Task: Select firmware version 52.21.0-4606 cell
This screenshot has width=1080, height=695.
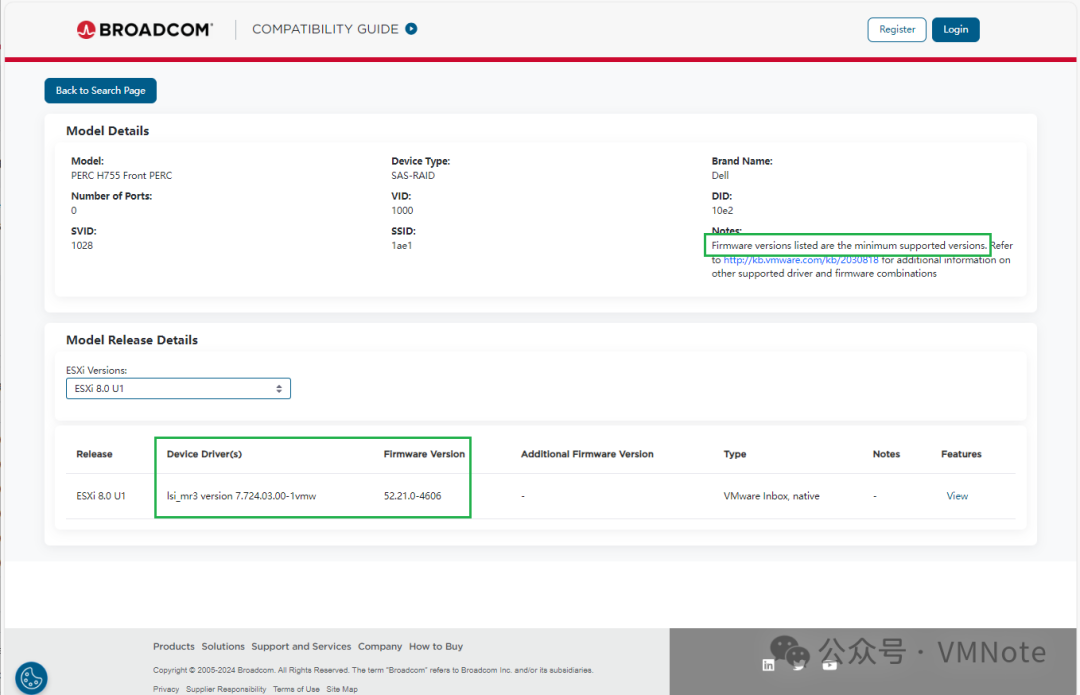Action: coord(413,496)
